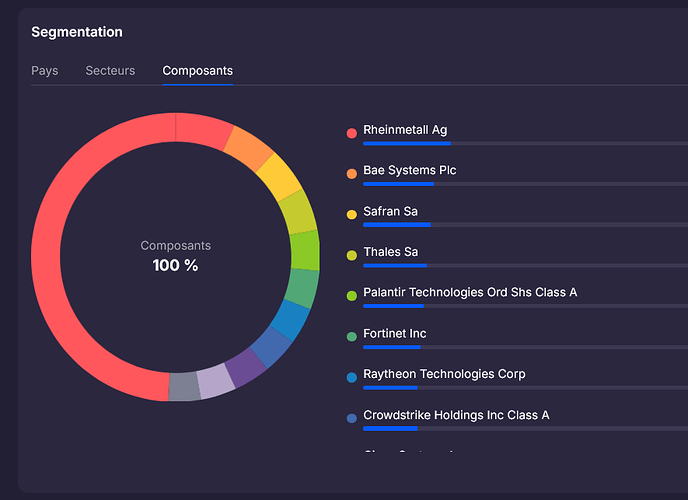The height and width of the screenshot is (500, 688).
Task: Click the bright green donut segment
Action: point(305,250)
